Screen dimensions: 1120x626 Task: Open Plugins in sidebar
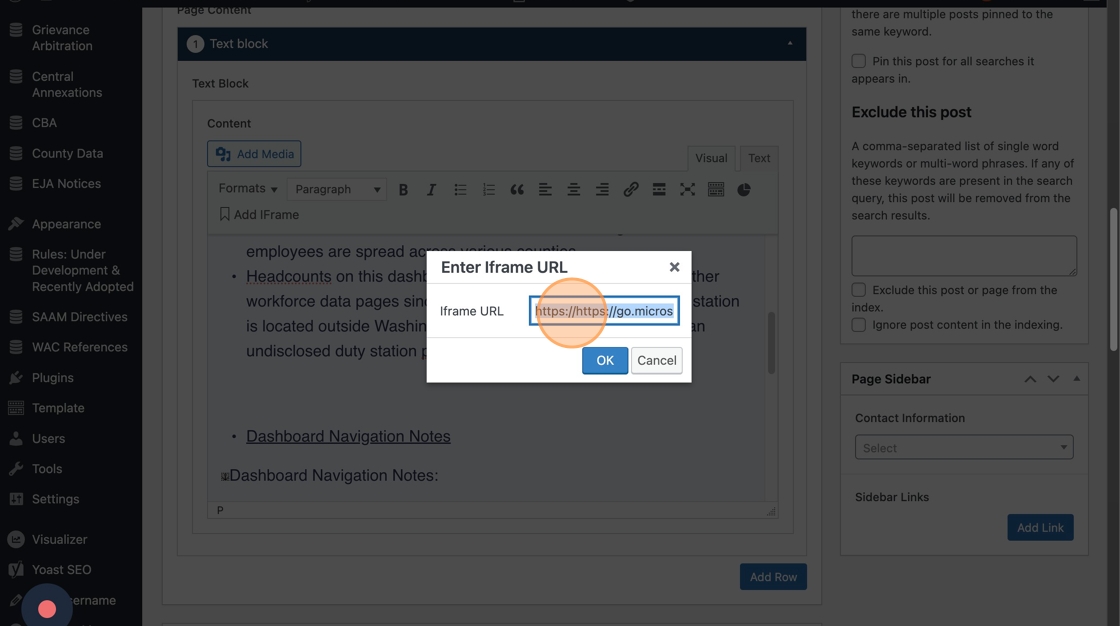(52, 378)
